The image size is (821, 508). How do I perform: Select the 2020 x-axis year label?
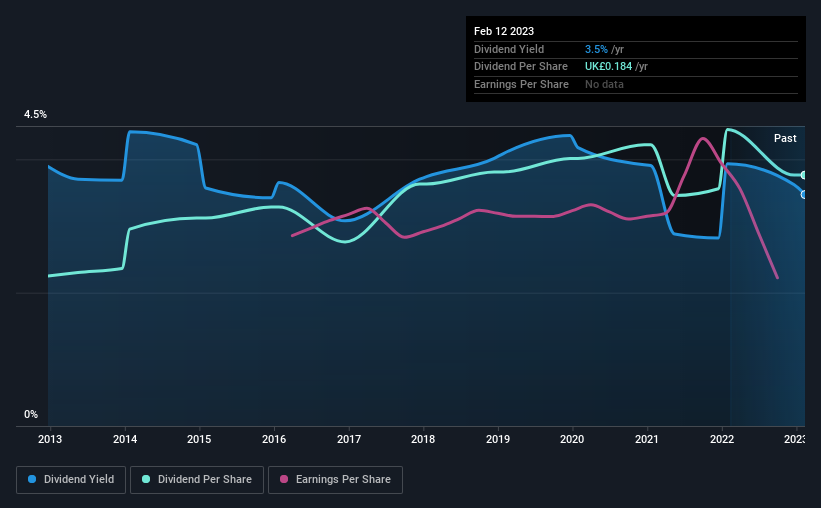572,439
